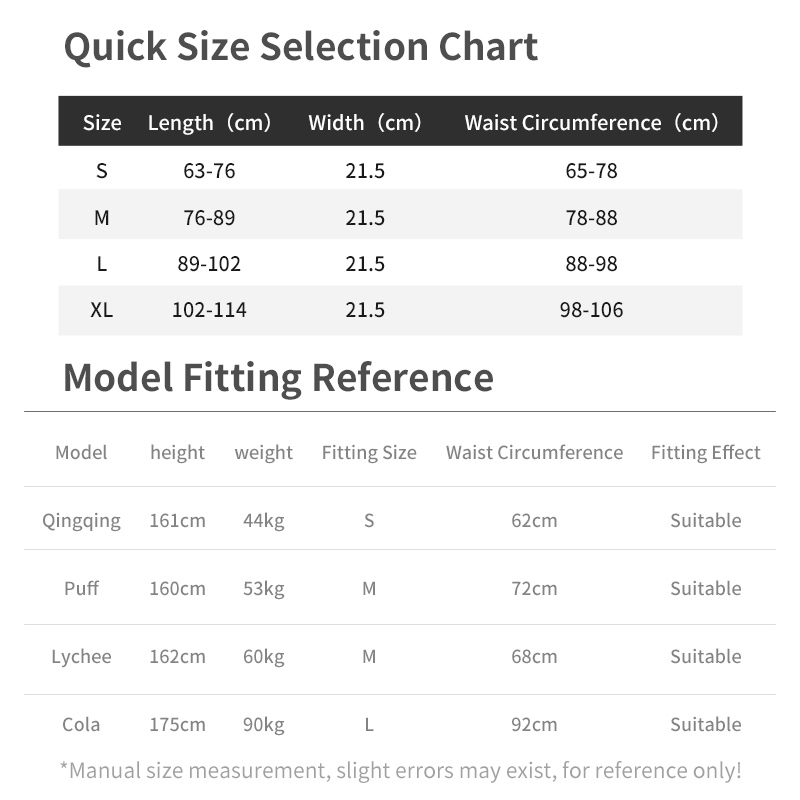Click the model name Qingqing
This screenshot has width=800, height=800.
point(82,520)
